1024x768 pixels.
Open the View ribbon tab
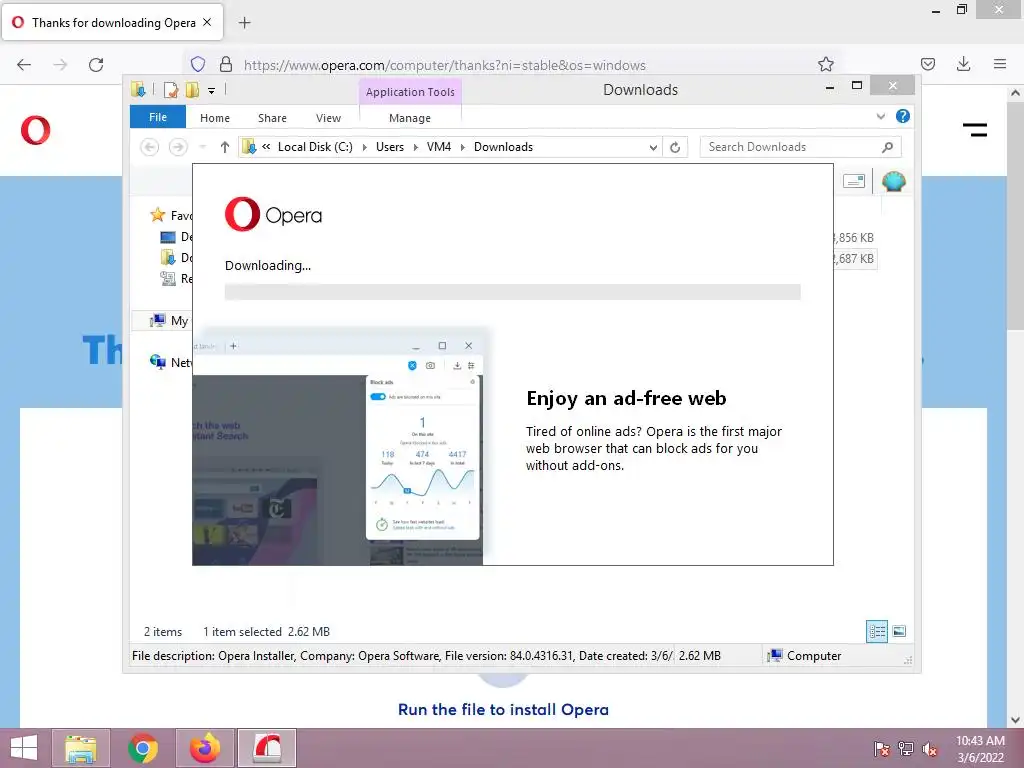(x=328, y=118)
